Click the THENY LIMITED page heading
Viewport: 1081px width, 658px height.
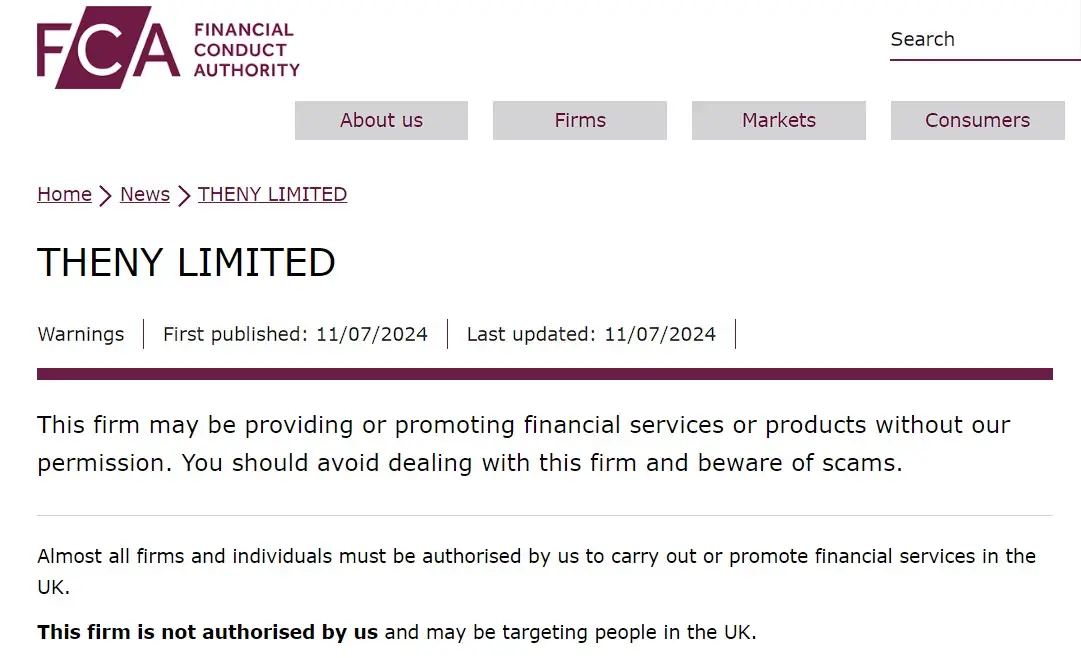pos(186,263)
